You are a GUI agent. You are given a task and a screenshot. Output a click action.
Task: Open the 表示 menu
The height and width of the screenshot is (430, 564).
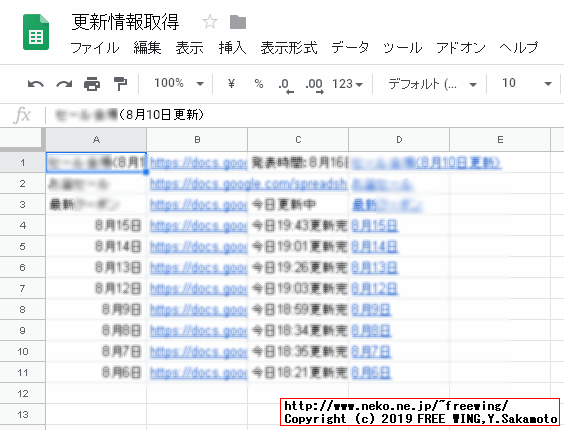[190, 47]
